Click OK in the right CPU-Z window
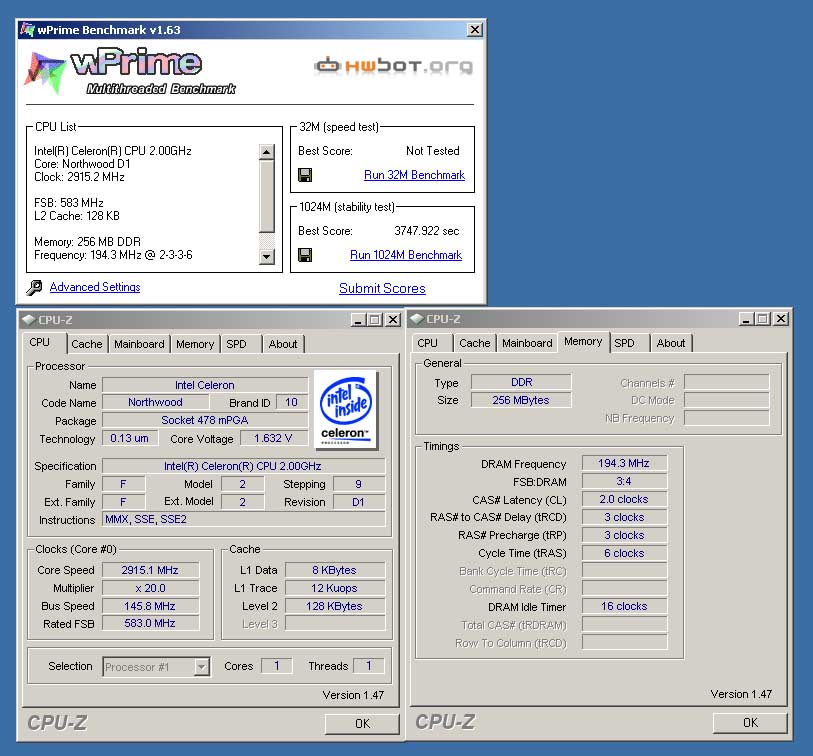The image size is (813, 756). [x=750, y=723]
